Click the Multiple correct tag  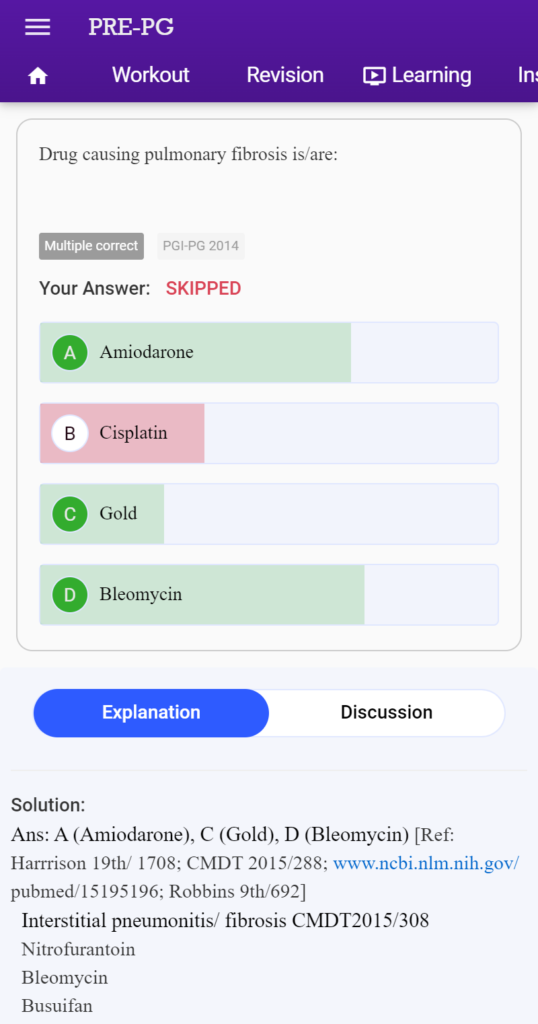(91, 246)
